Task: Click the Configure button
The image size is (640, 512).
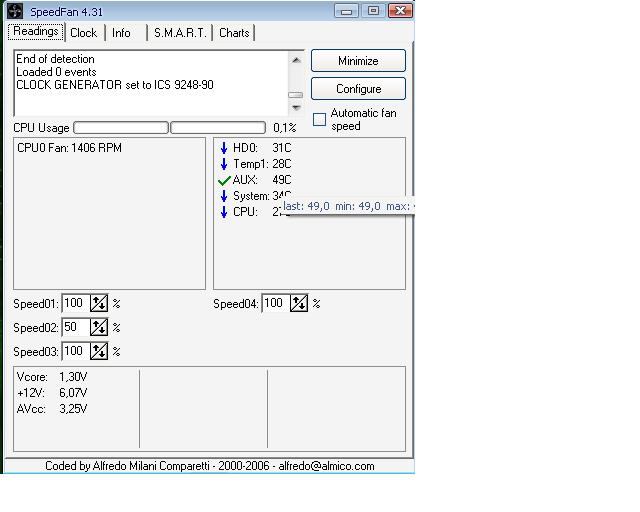Action: [x=358, y=89]
